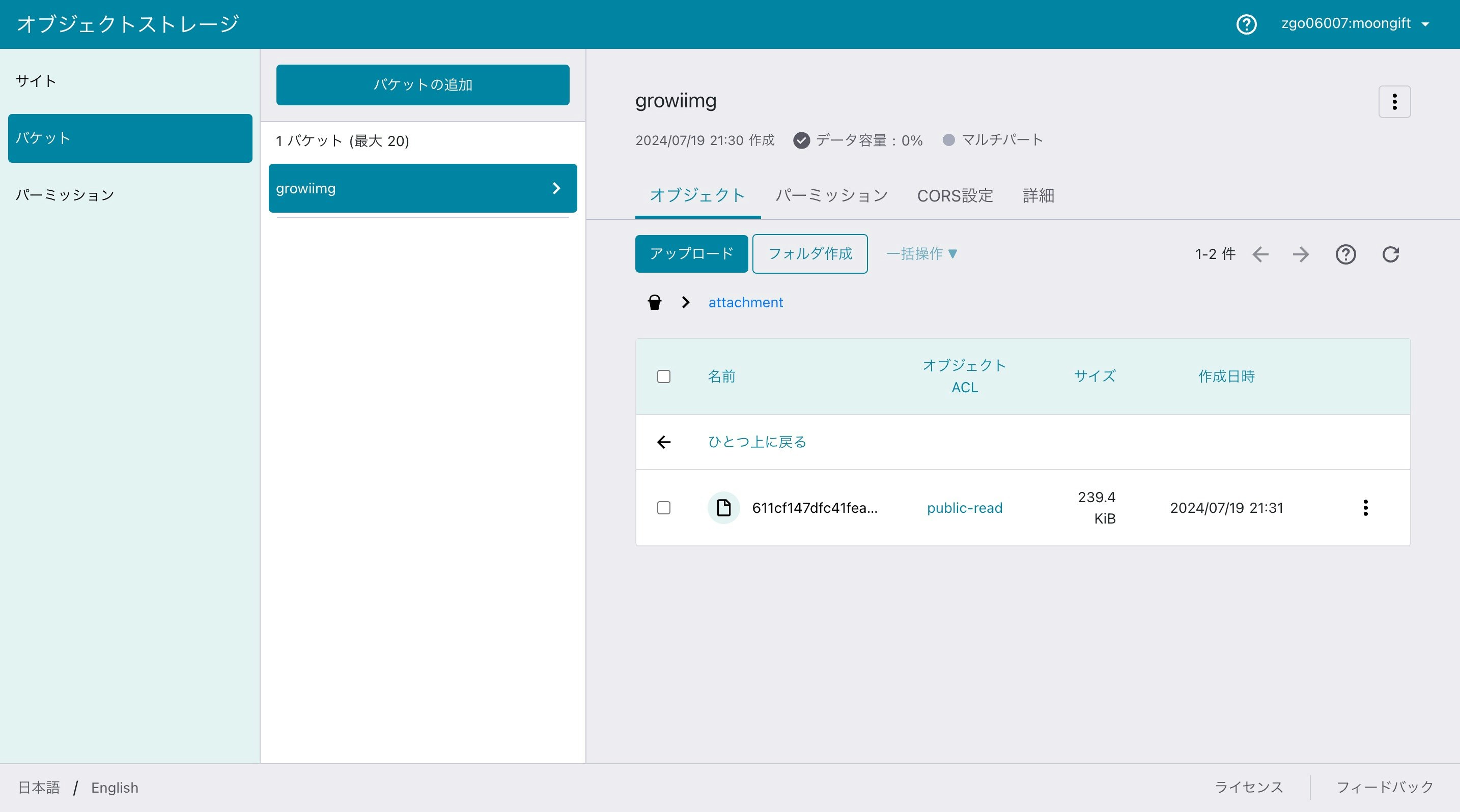
Task: Click the refresh object list icon
Action: pyautogui.click(x=1390, y=254)
